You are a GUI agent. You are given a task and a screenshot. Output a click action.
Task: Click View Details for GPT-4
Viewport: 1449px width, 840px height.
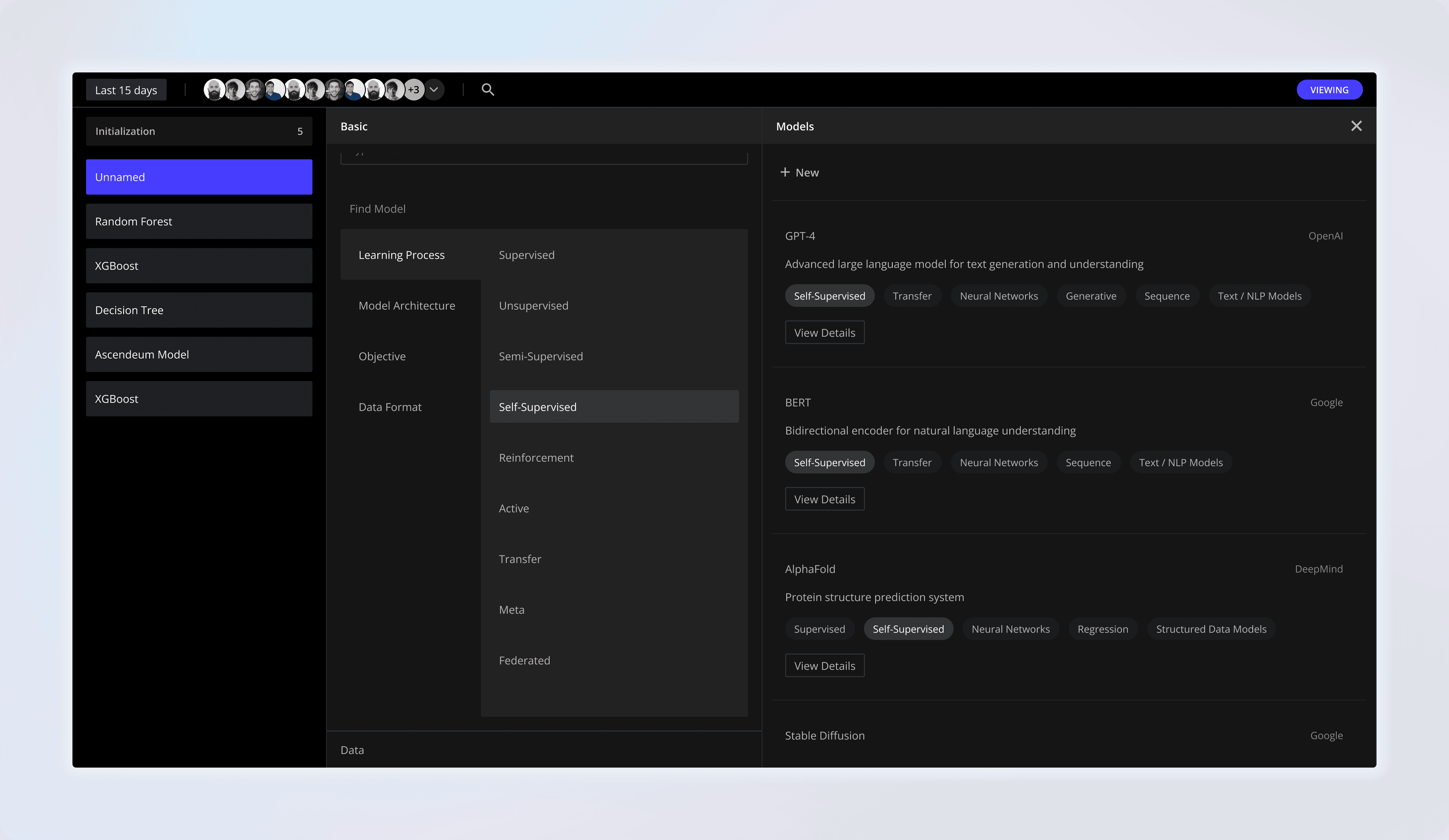point(824,333)
